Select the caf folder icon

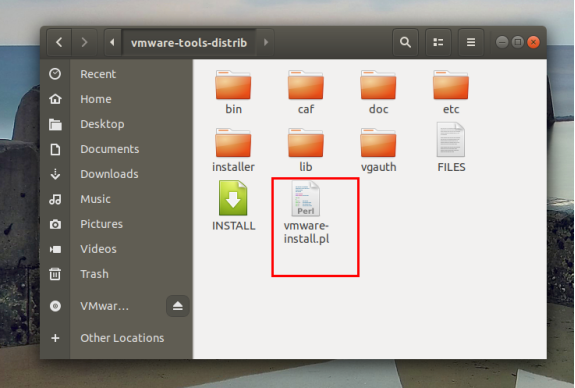point(306,85)
